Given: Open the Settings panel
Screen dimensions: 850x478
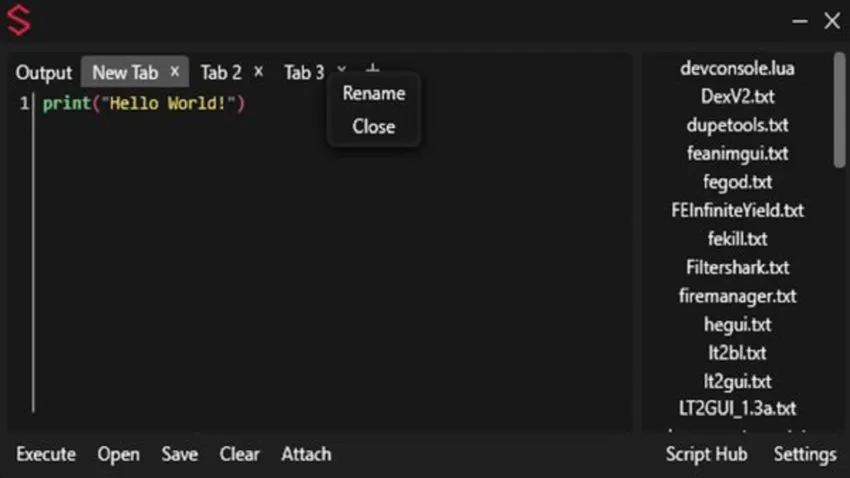Looking at the screenshot, I should [804, 454].
